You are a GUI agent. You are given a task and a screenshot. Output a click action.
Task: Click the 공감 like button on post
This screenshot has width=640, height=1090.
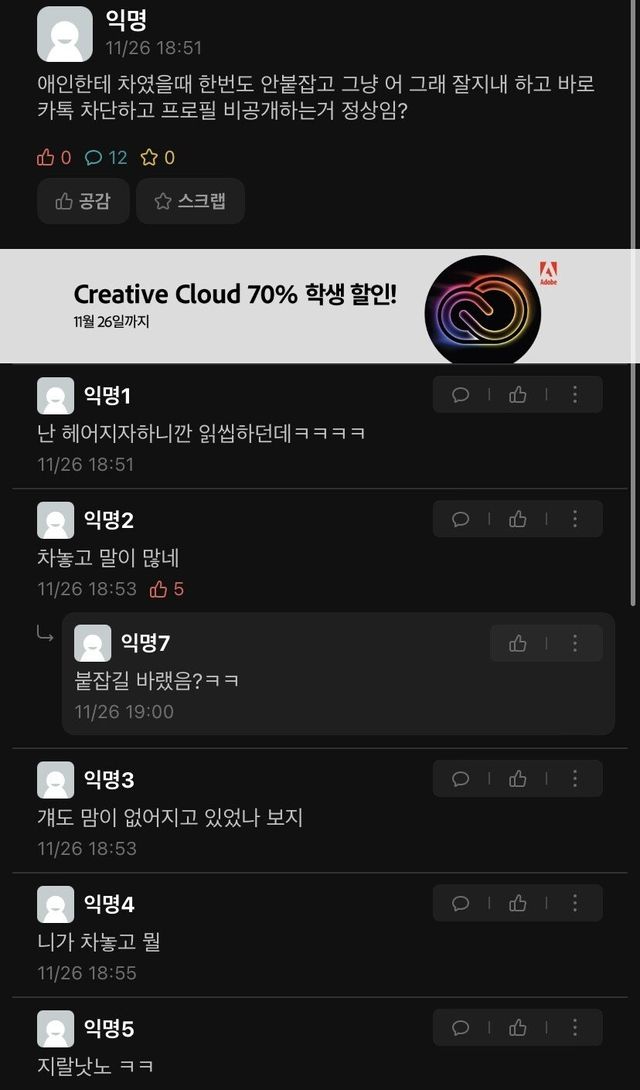point(83,201)
